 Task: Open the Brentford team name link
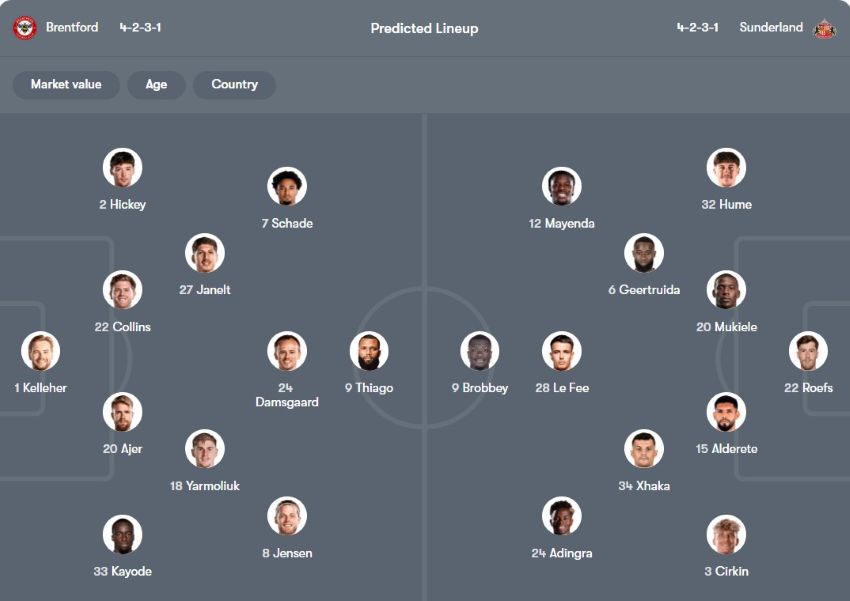pos(72,28)
